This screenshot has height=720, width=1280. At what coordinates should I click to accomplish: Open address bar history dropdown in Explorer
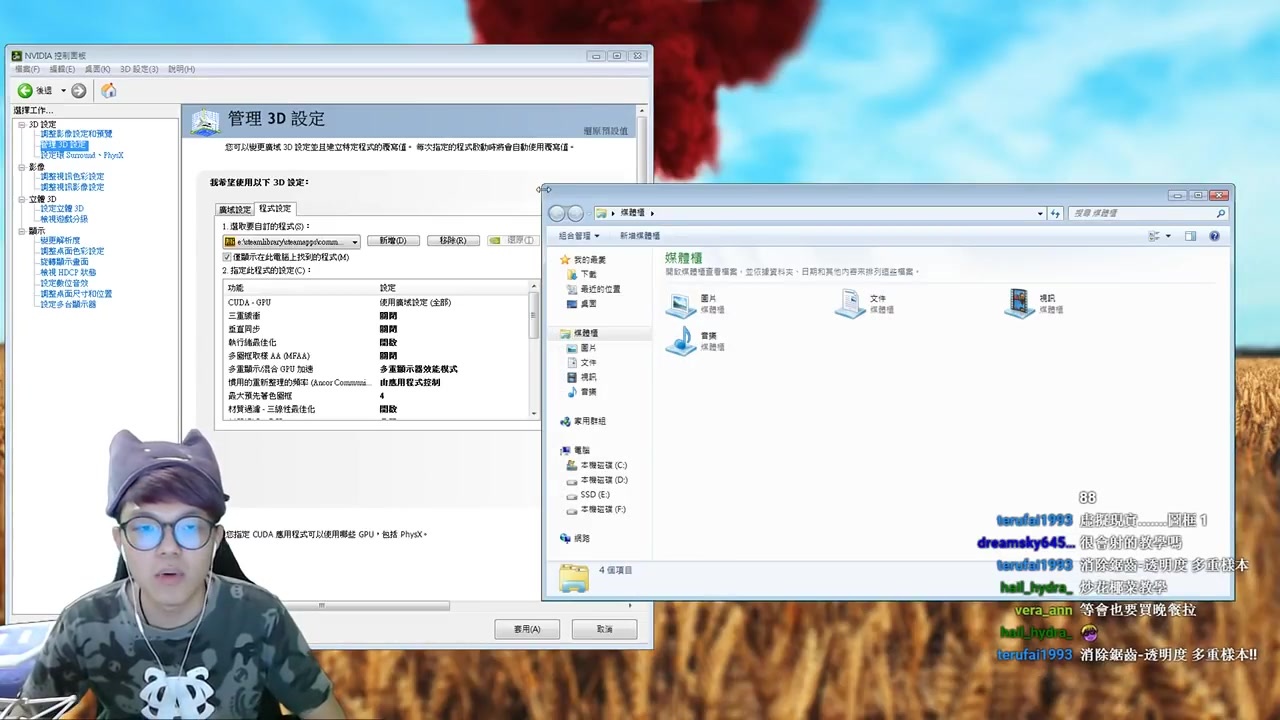1040,213
